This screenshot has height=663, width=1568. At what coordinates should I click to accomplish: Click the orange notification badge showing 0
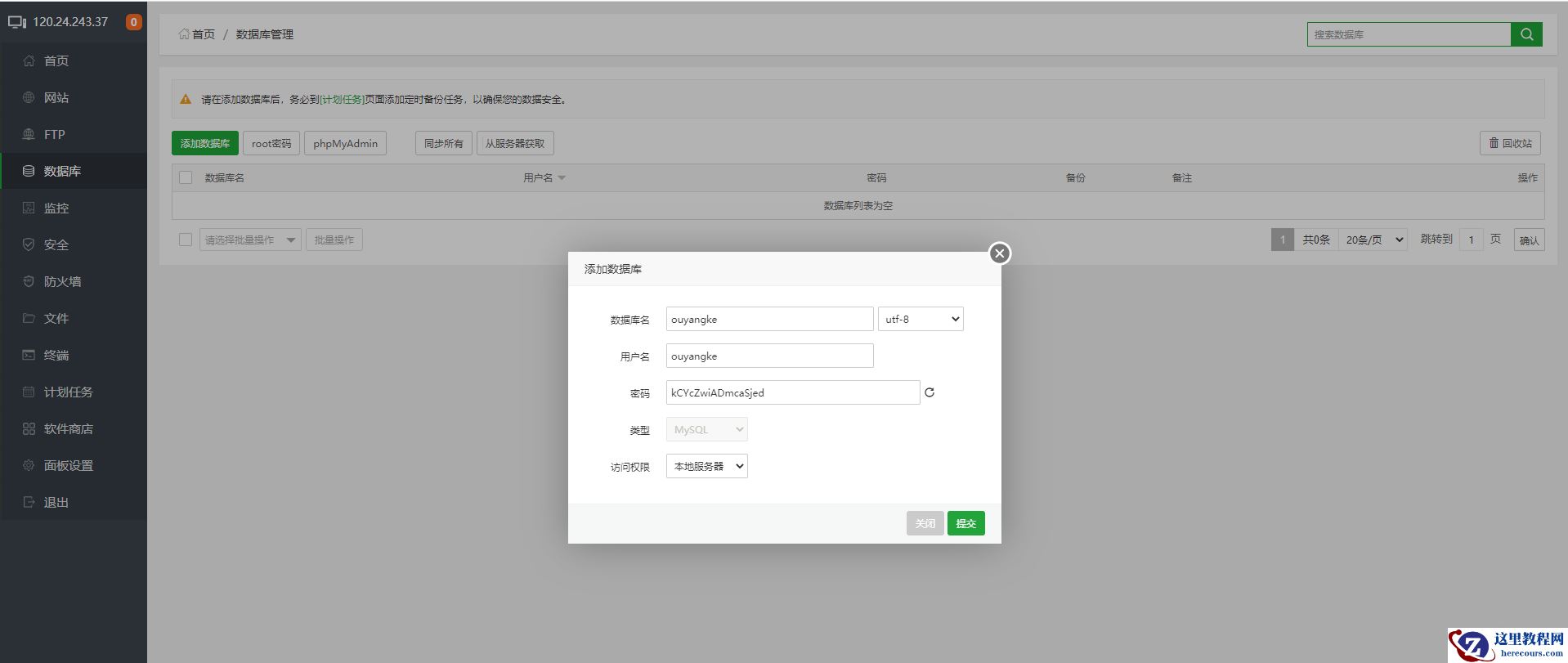click(133, 22)
